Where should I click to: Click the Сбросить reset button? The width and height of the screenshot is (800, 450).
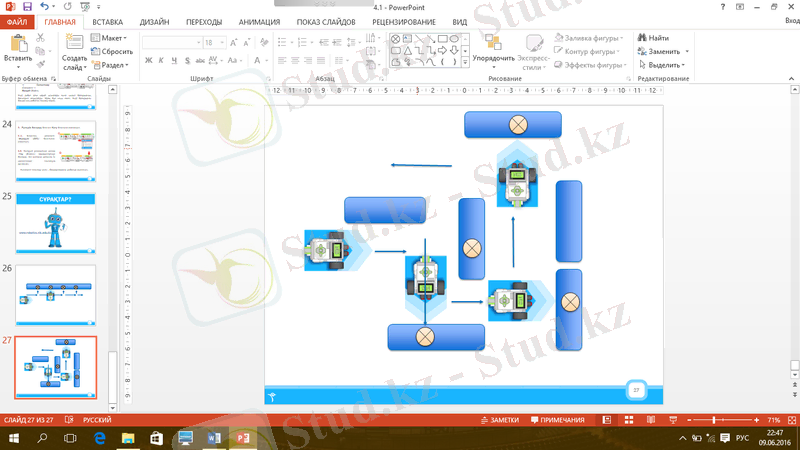[112, 52]
